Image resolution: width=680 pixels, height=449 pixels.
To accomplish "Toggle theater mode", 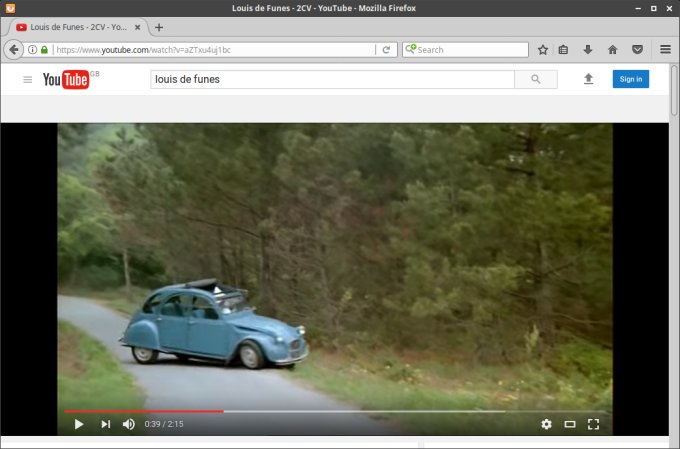I will (x=570, y=424).
